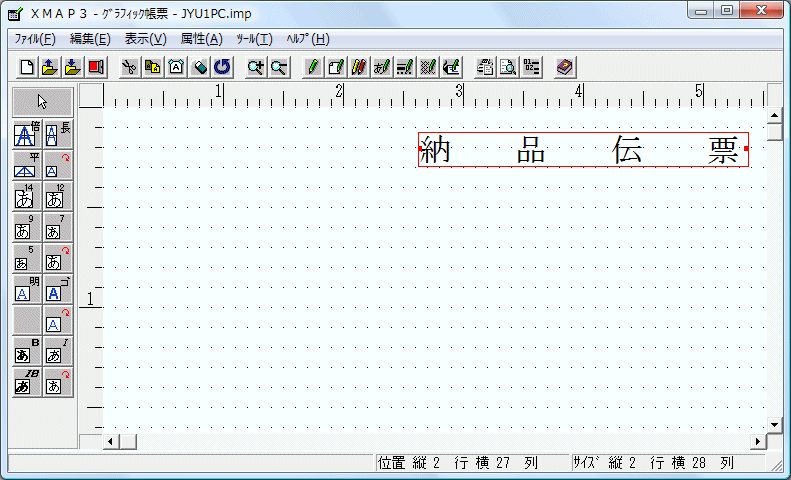Apply tall 長 character attribute

coord(58,134)
